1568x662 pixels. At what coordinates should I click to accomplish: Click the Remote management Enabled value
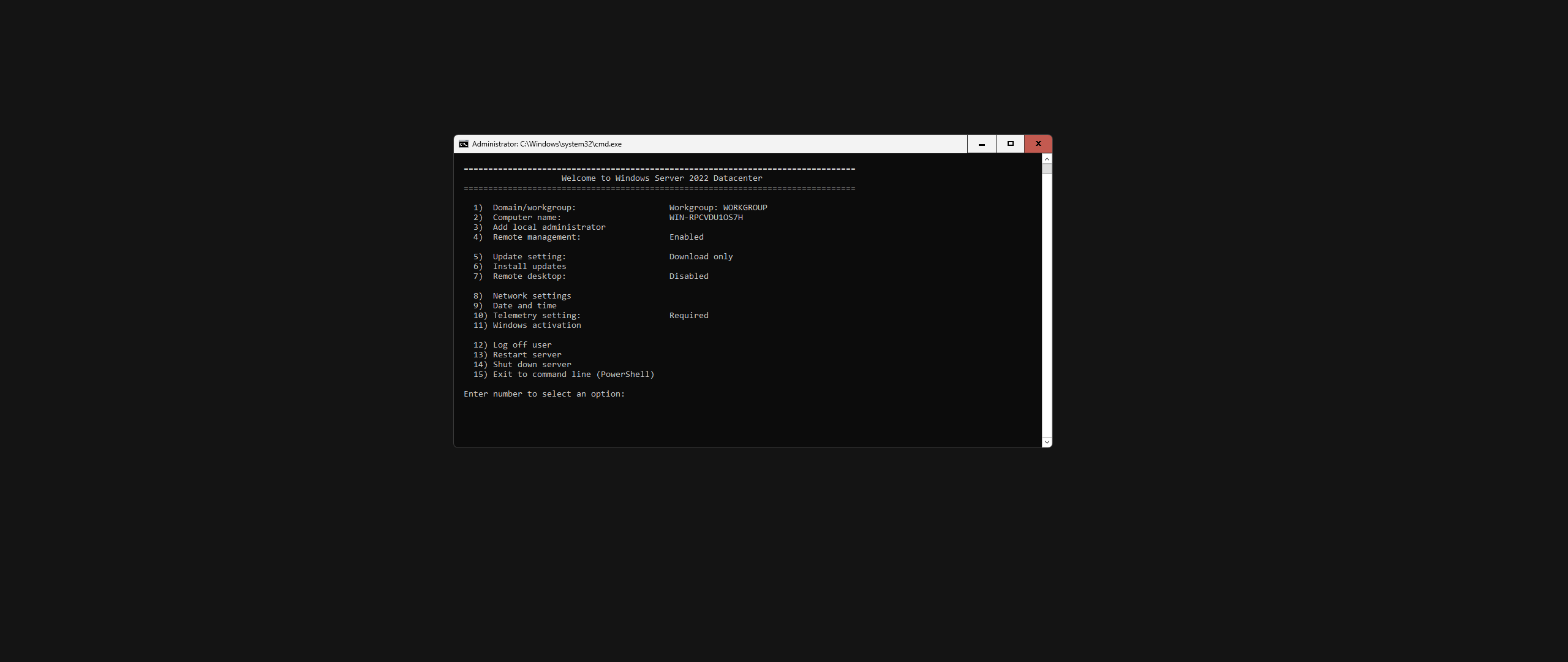pos(686,237)
